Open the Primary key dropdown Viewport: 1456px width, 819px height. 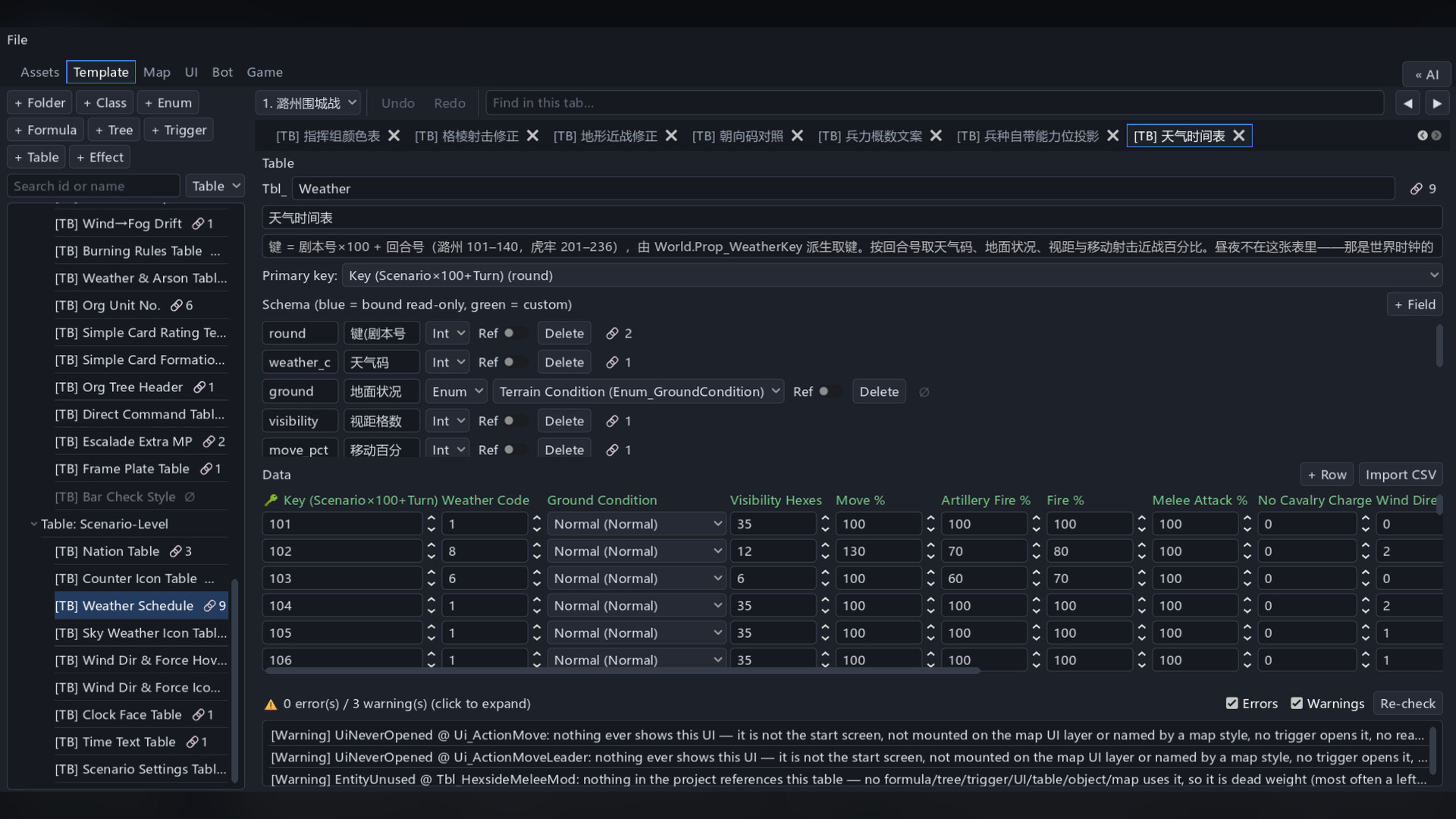892,275
